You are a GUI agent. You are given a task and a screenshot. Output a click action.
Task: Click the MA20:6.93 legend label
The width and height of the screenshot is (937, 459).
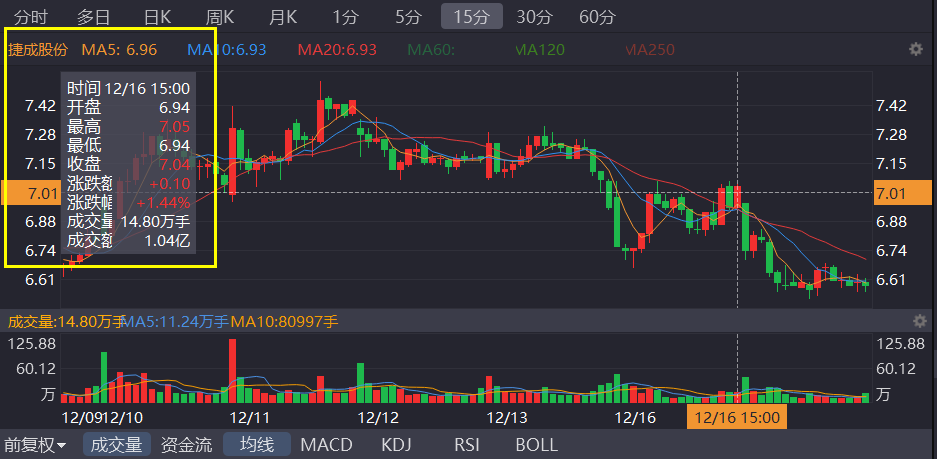337,50
